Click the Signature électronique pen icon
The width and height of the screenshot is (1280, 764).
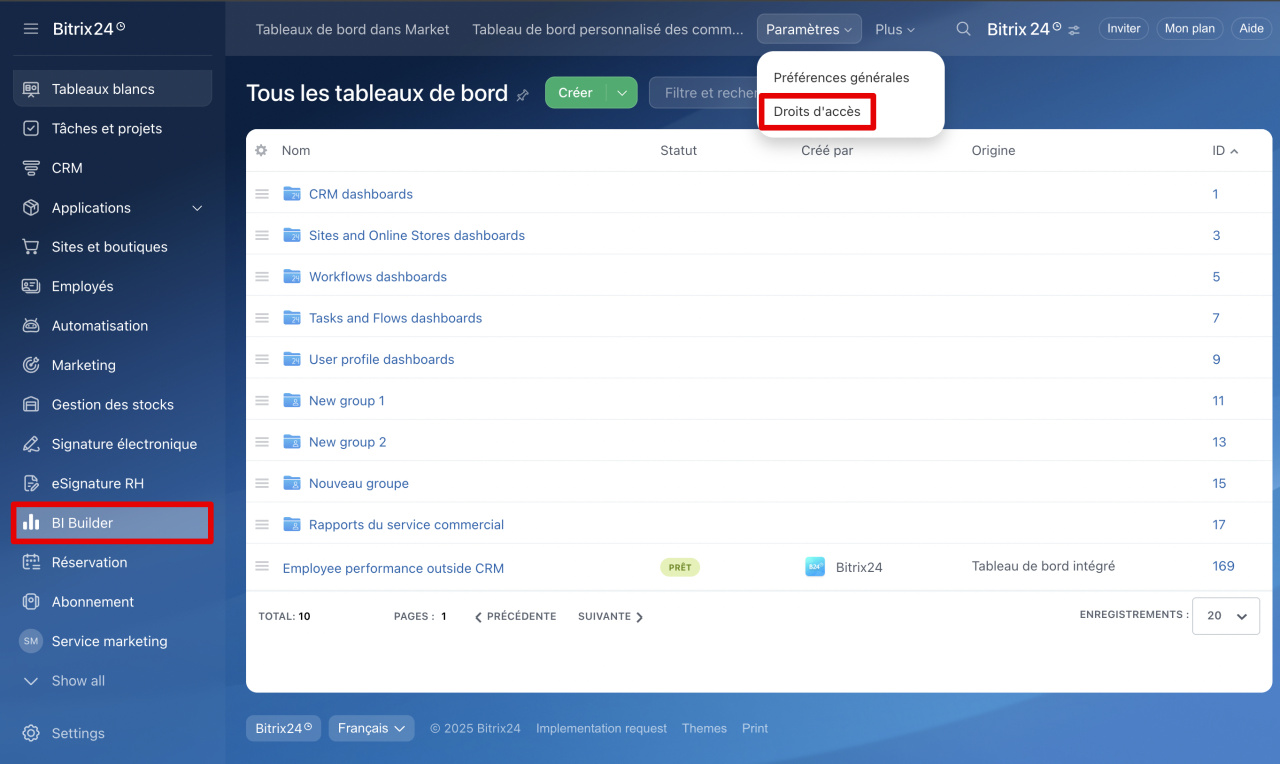click(31, 444)
